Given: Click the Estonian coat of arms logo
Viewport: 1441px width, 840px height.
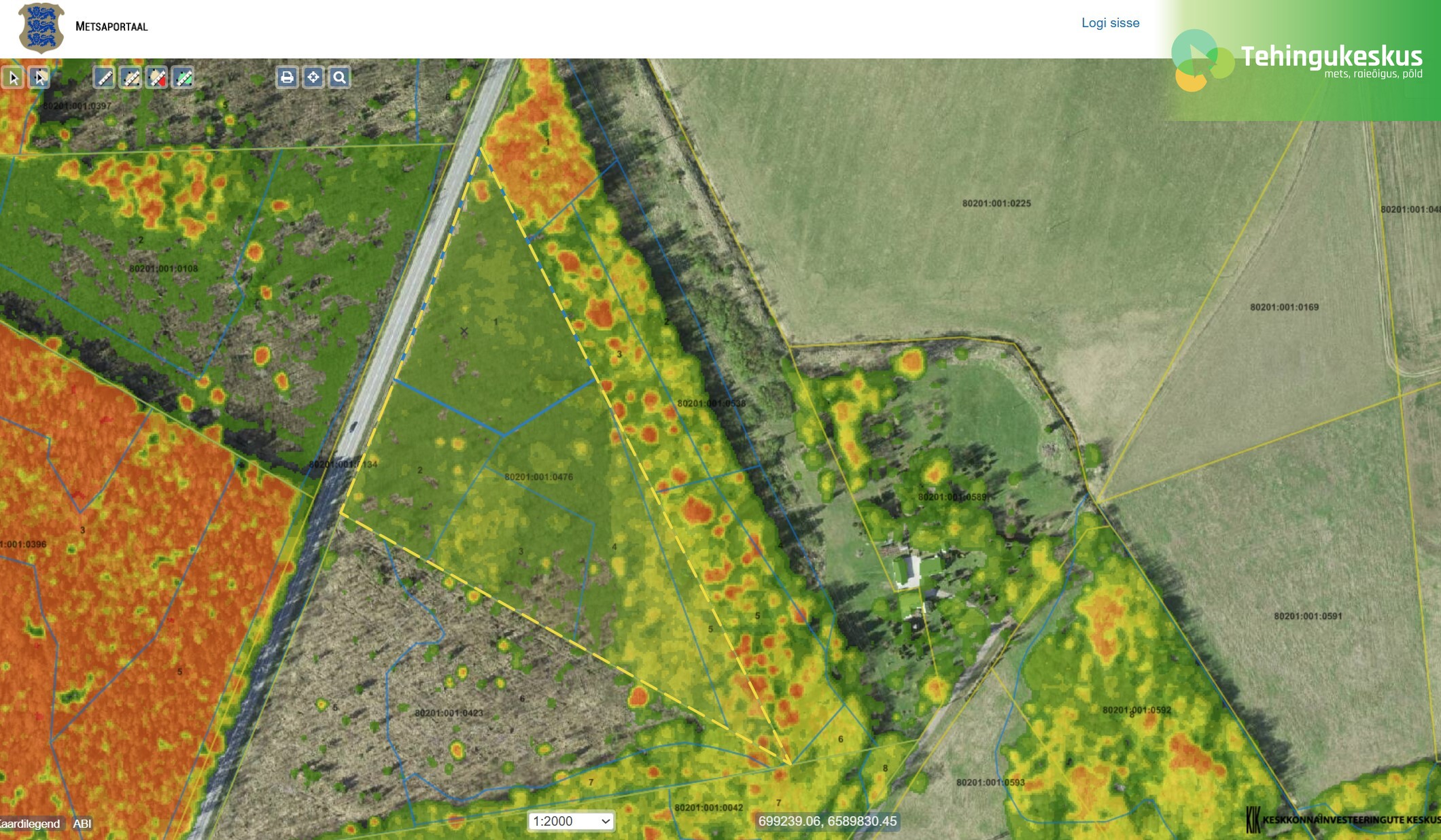Looking at the screenshot, I should coord(41,28).
